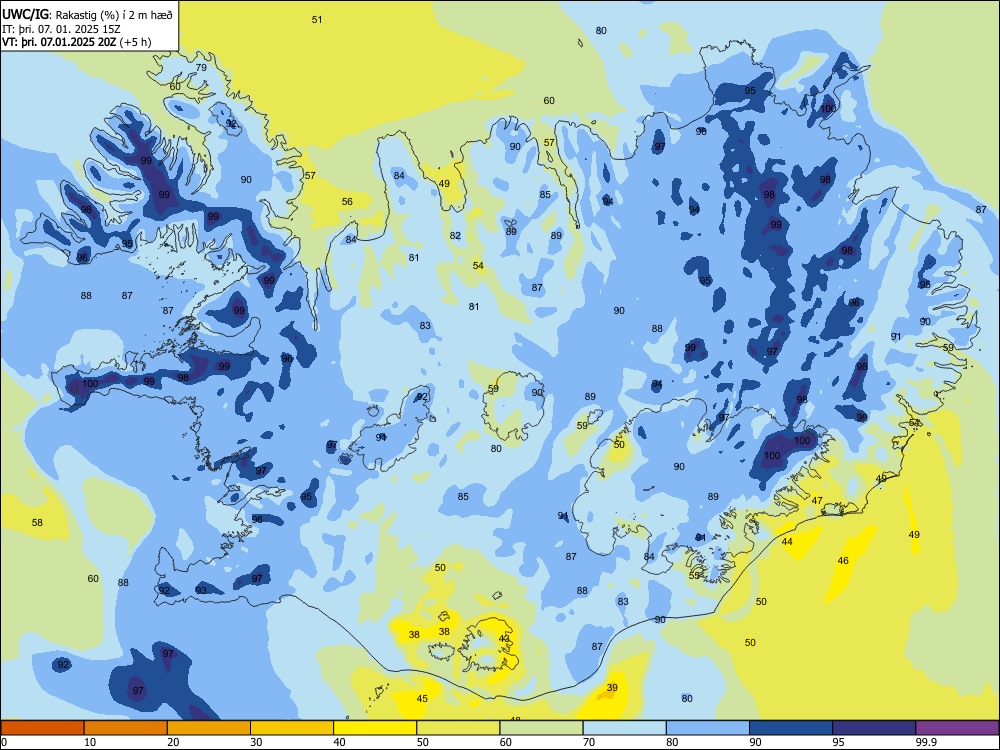Select the 60–70 pale green legend swatch
This screenshot has height=750, width=1000.
coord(541,728)
